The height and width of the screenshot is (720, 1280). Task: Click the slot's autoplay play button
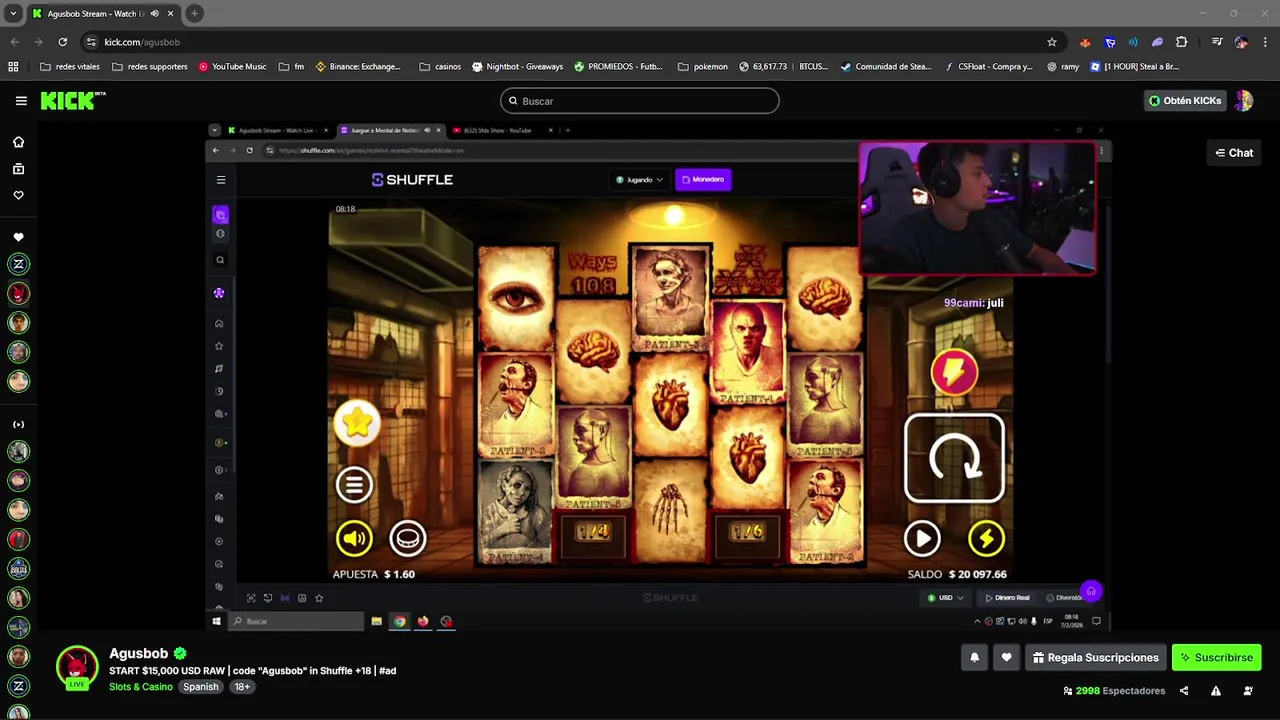tap(922, 539)
